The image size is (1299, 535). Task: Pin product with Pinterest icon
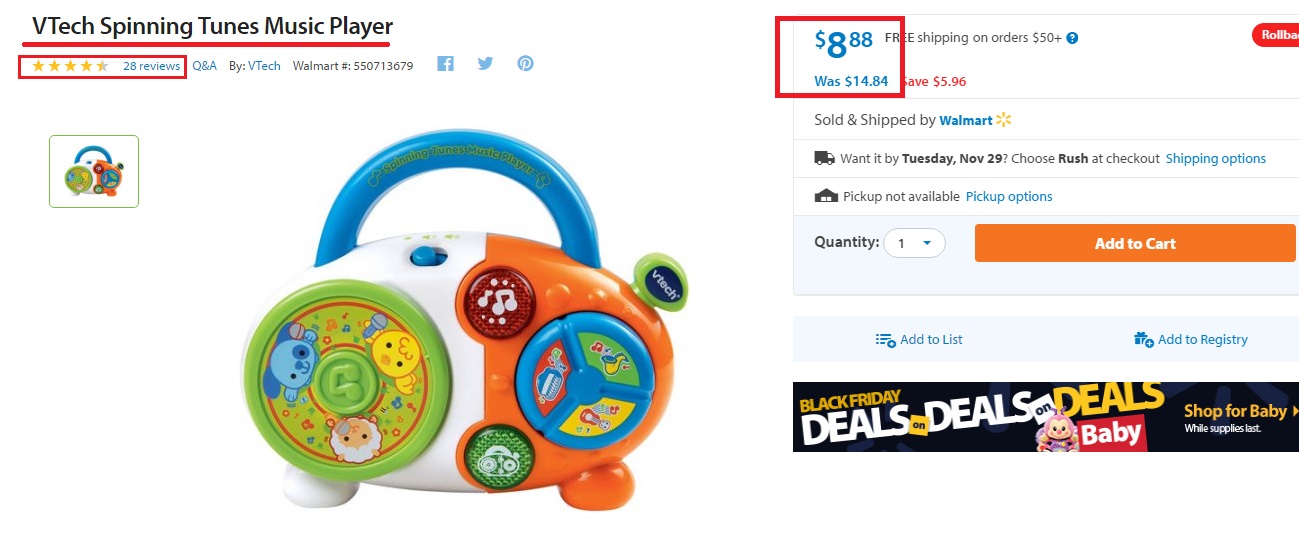(x=525, y=64)
